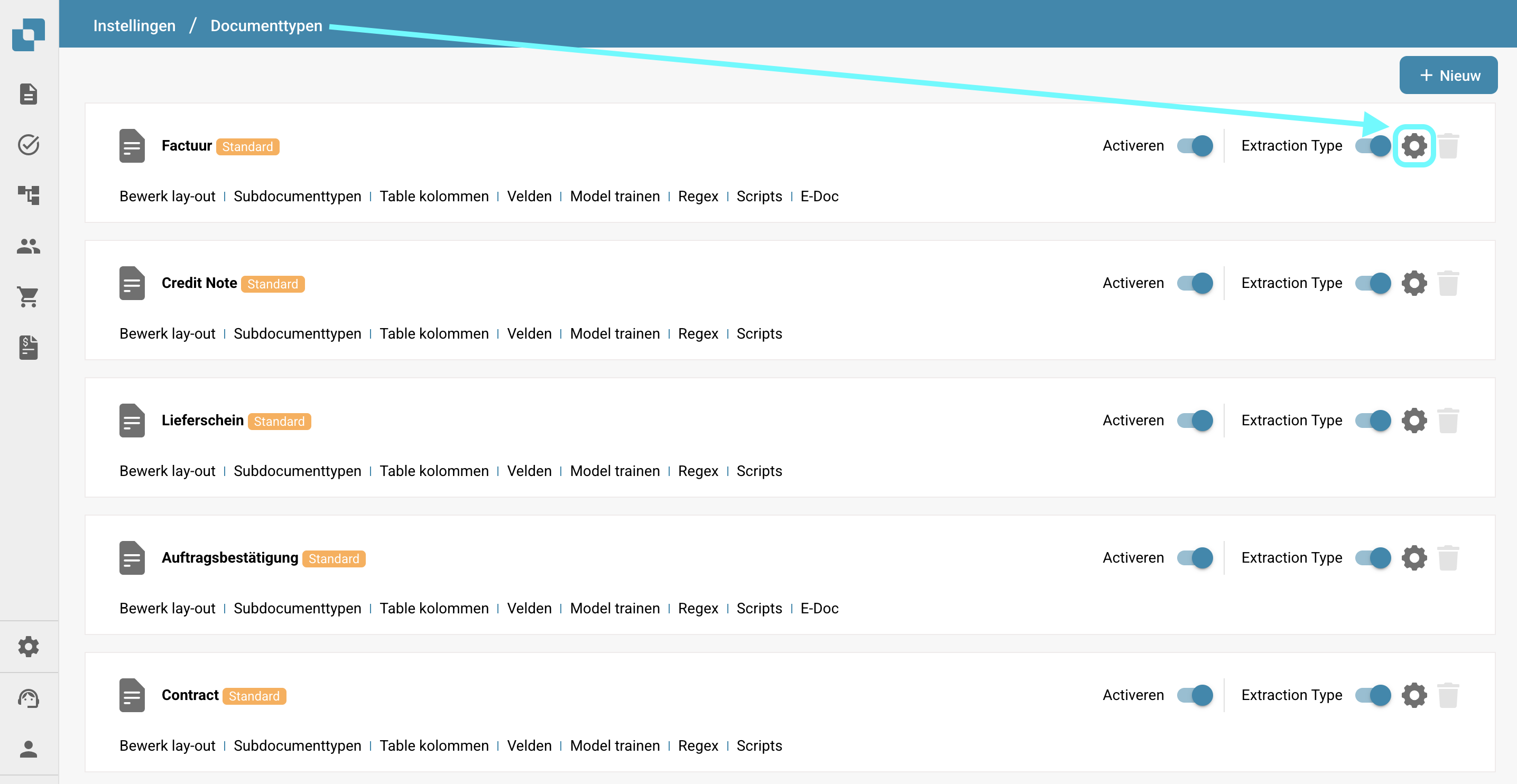Click the Documenttypen breadcrumb
Image resolution: width=1517 pixels, height=784 pixels.
[x=266, y=26]
